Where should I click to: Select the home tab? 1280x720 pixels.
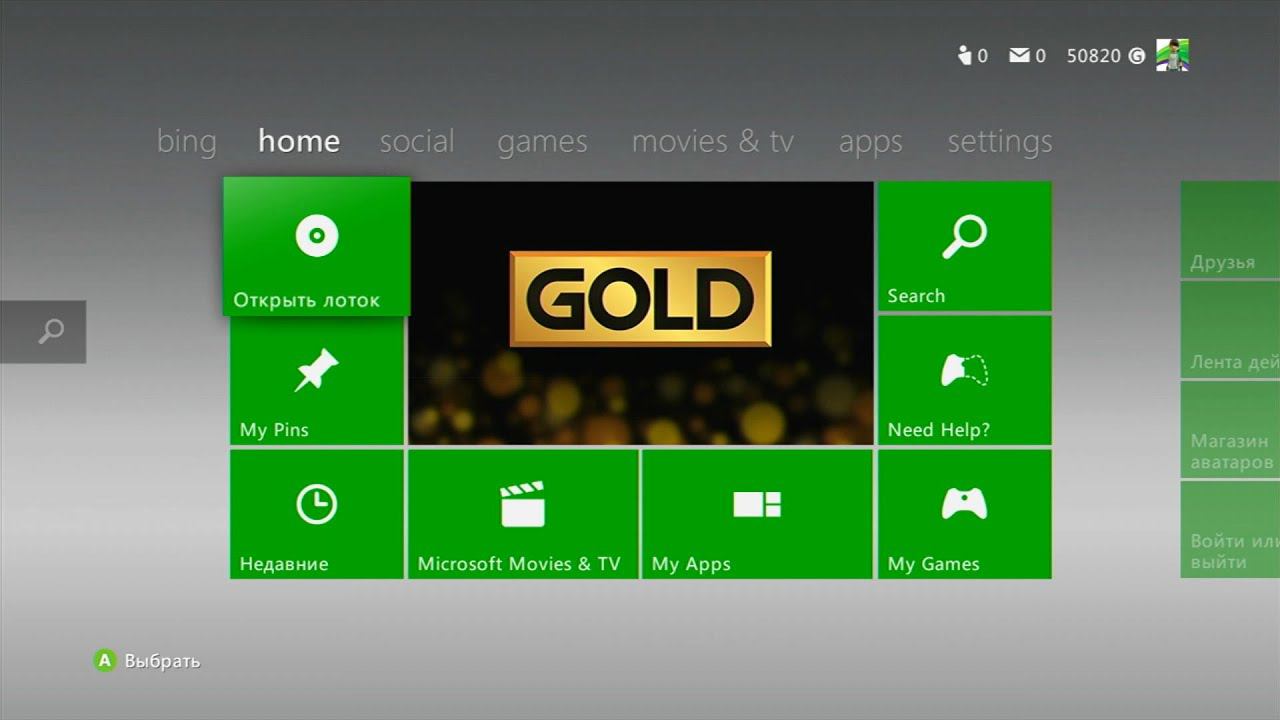coord(298,141)
